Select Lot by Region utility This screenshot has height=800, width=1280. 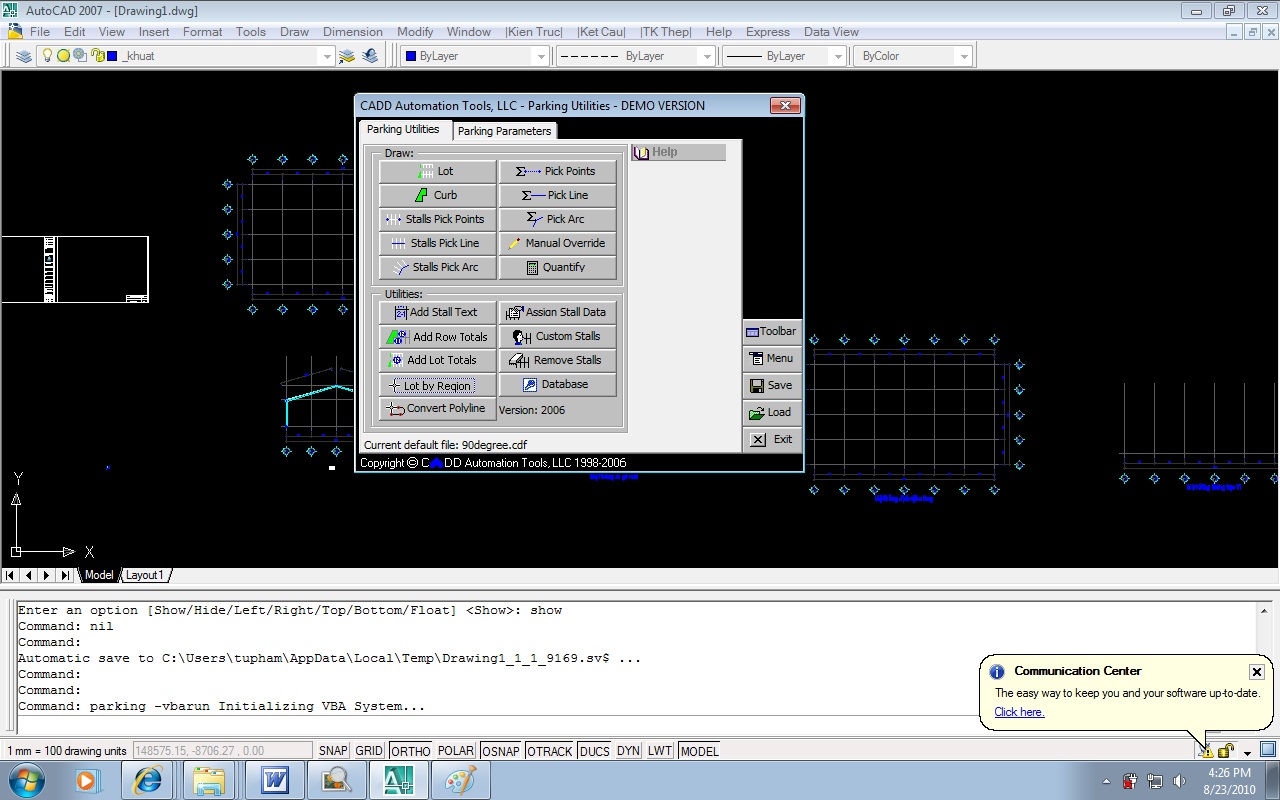click(437, 386)
